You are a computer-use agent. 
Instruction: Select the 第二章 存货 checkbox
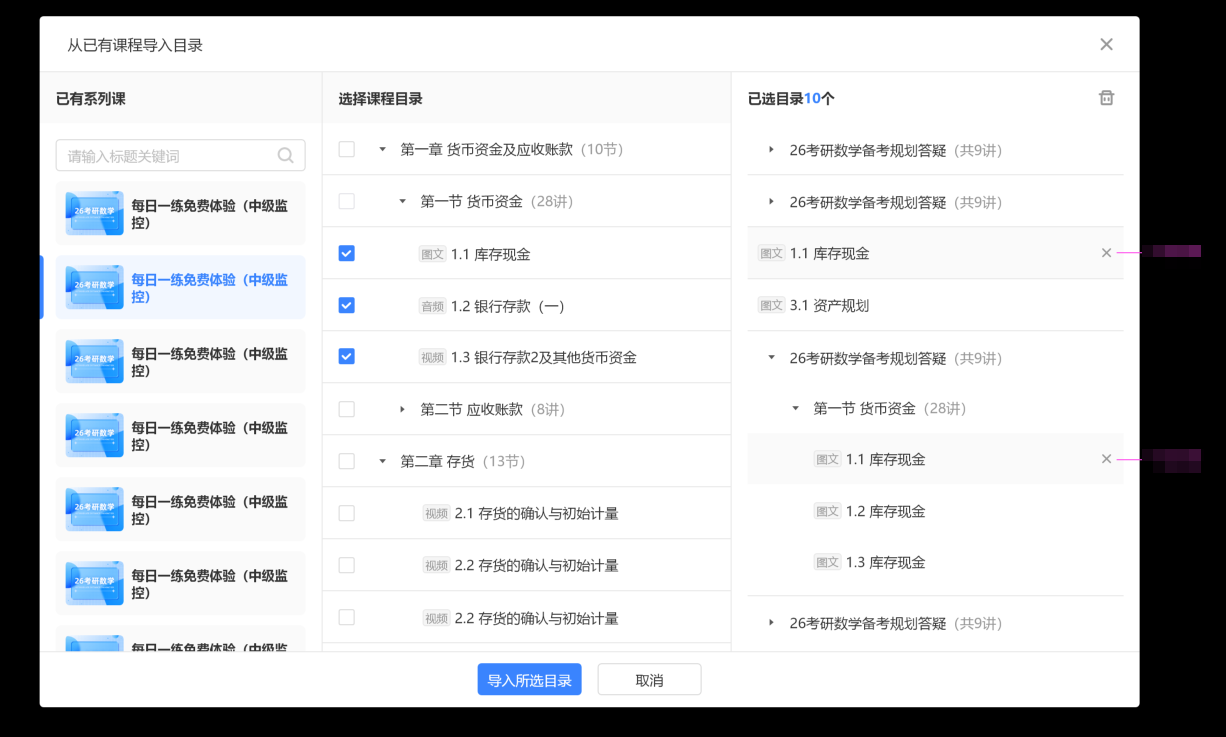pos(346,461)
